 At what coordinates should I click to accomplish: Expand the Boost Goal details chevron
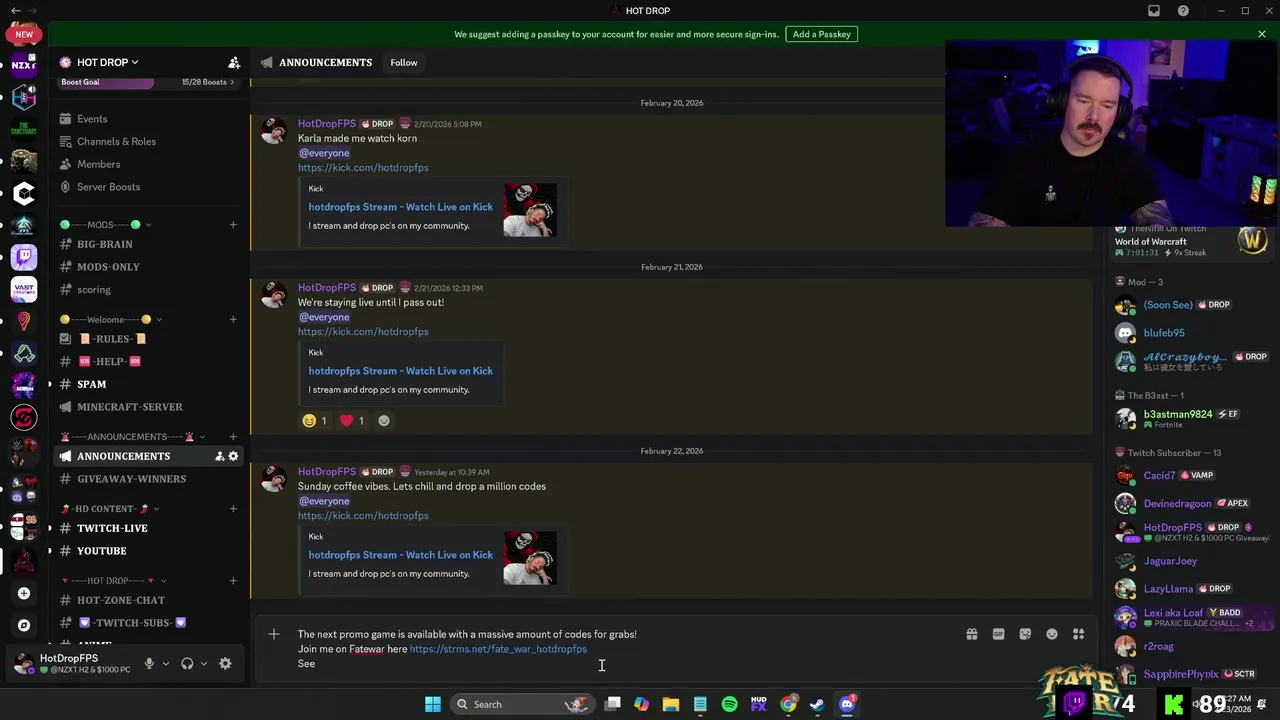tap(233, 82)
